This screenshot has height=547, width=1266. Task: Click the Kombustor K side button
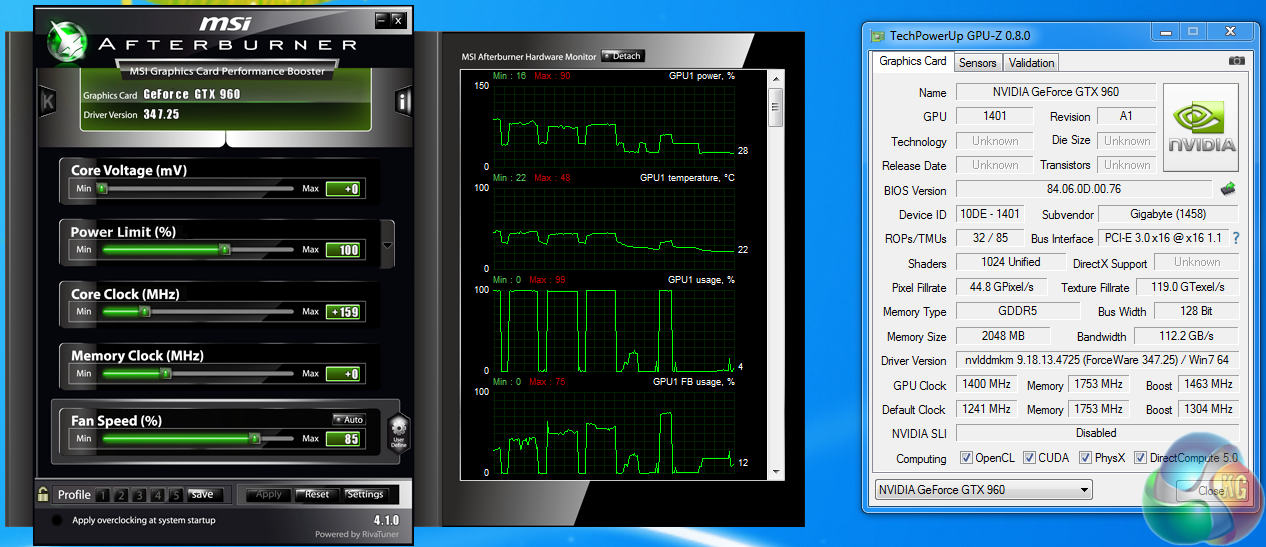(x=47, y=101)
